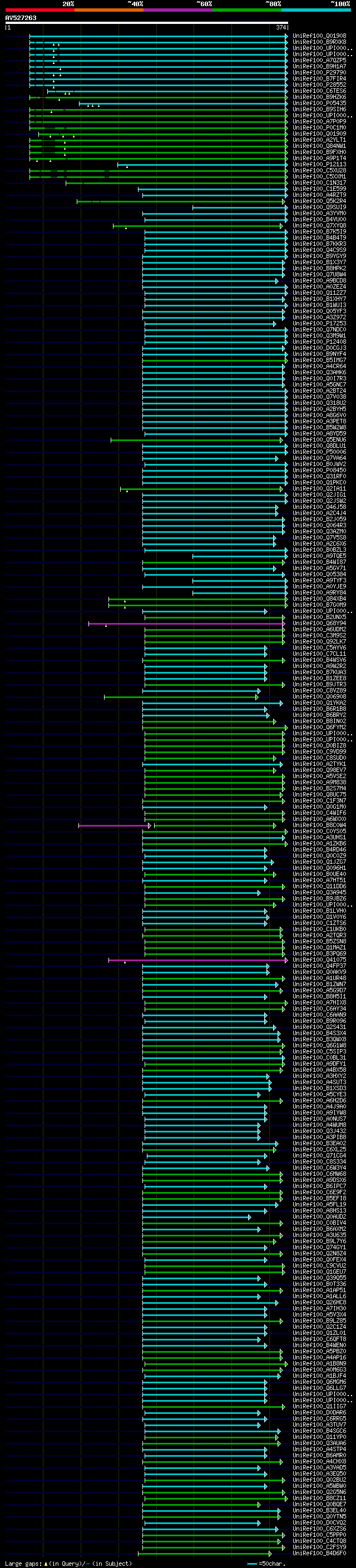Click the purple alignment bar of Q68Y94
The width and height of the screenshot is (356, 1568).
(x=186, y=624)
